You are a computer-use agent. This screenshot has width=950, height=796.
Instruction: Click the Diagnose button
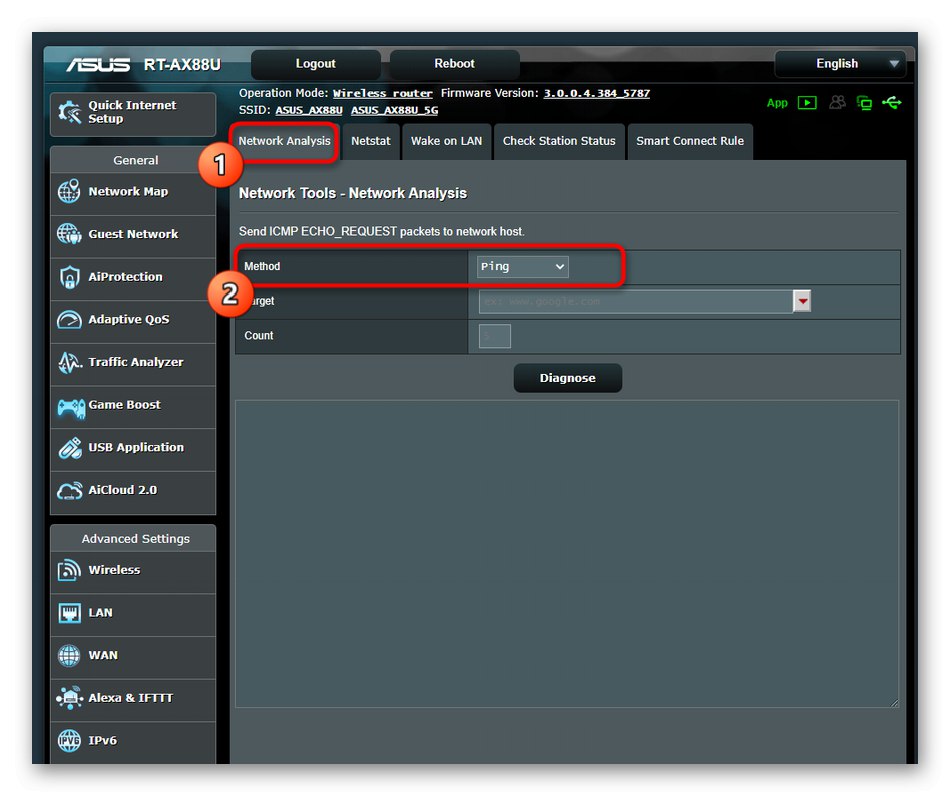[x=568, y=378]
